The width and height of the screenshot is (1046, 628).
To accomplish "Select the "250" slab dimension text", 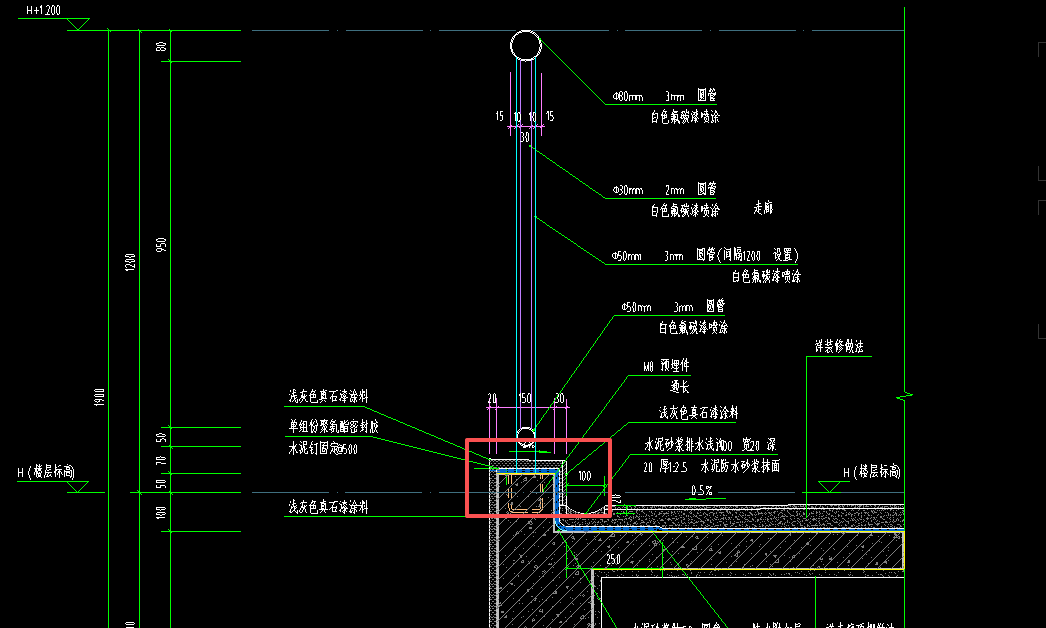I will [614, 559].
